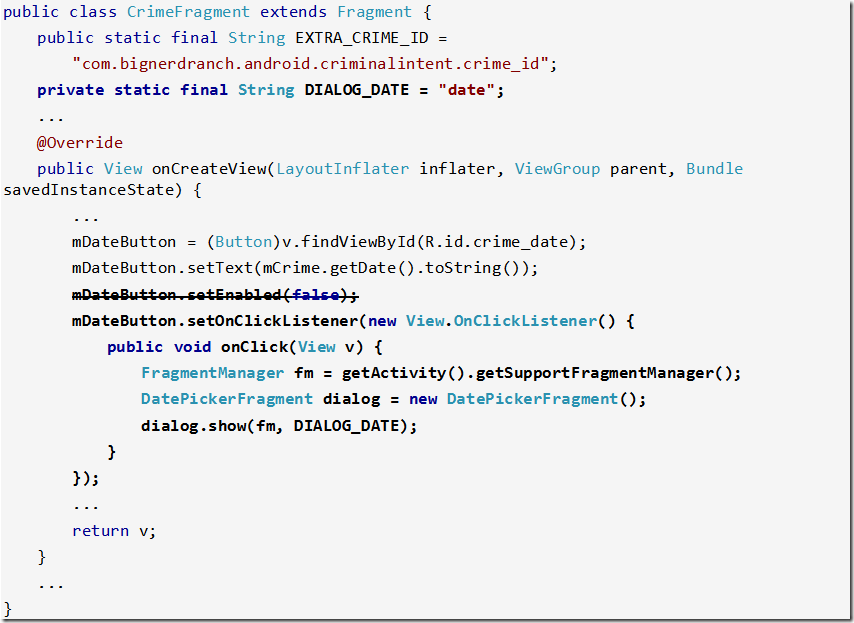Click the String type in EXTRA_CRIME_ID declaration
The height and width of the screenshot is (623, 854).
click(x=257, y=38)
